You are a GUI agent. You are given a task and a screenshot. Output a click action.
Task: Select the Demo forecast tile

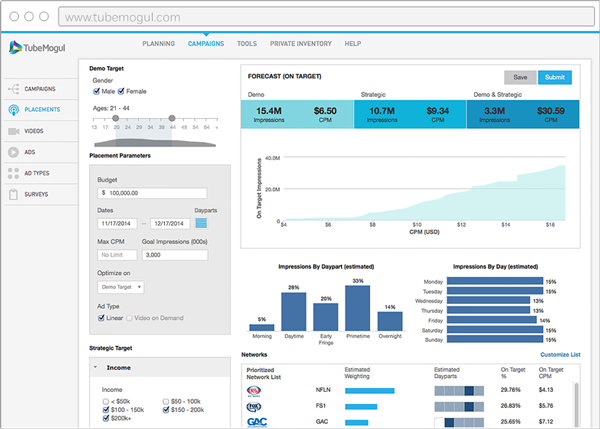[297, 114]
